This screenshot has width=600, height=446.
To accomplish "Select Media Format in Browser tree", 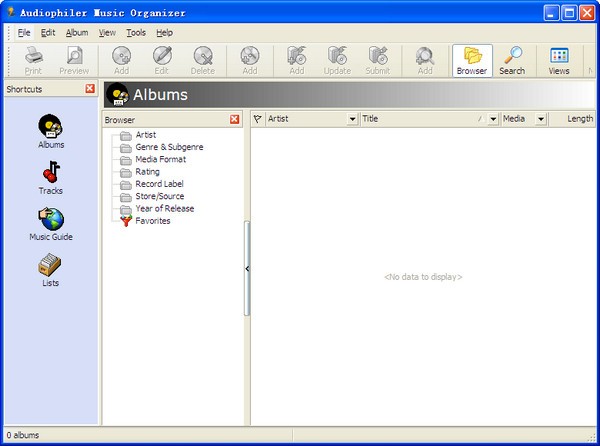I will (x=160, y=159).
